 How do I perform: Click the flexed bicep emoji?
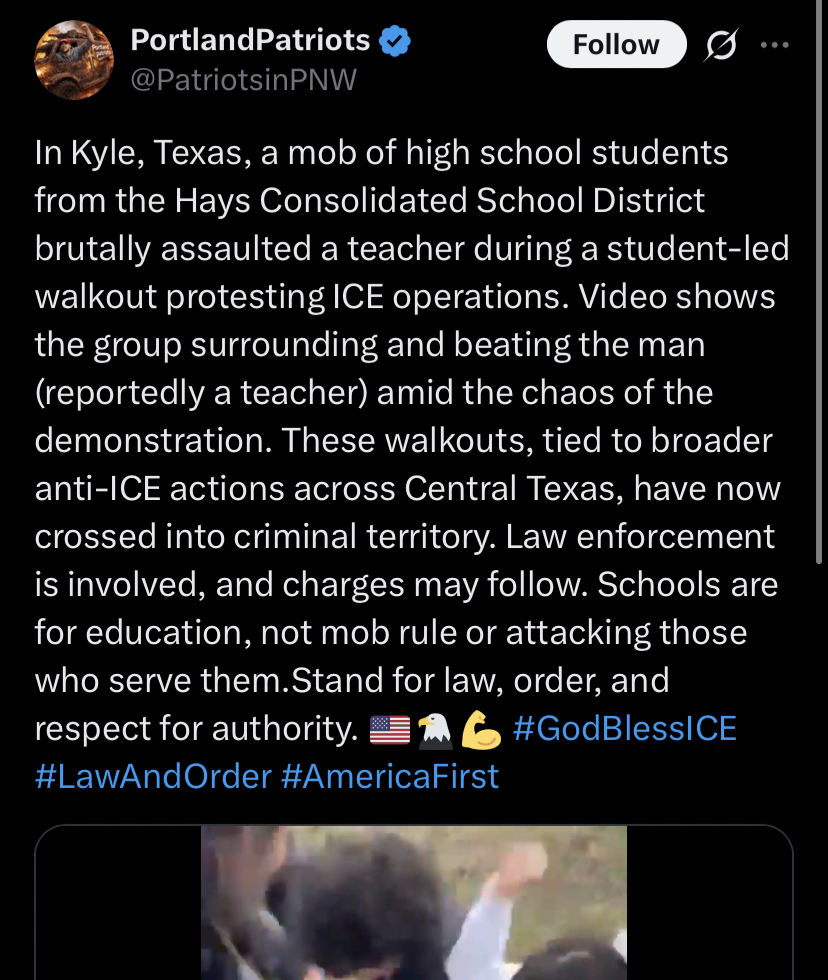pyautogui.click(x=481, y=730)
